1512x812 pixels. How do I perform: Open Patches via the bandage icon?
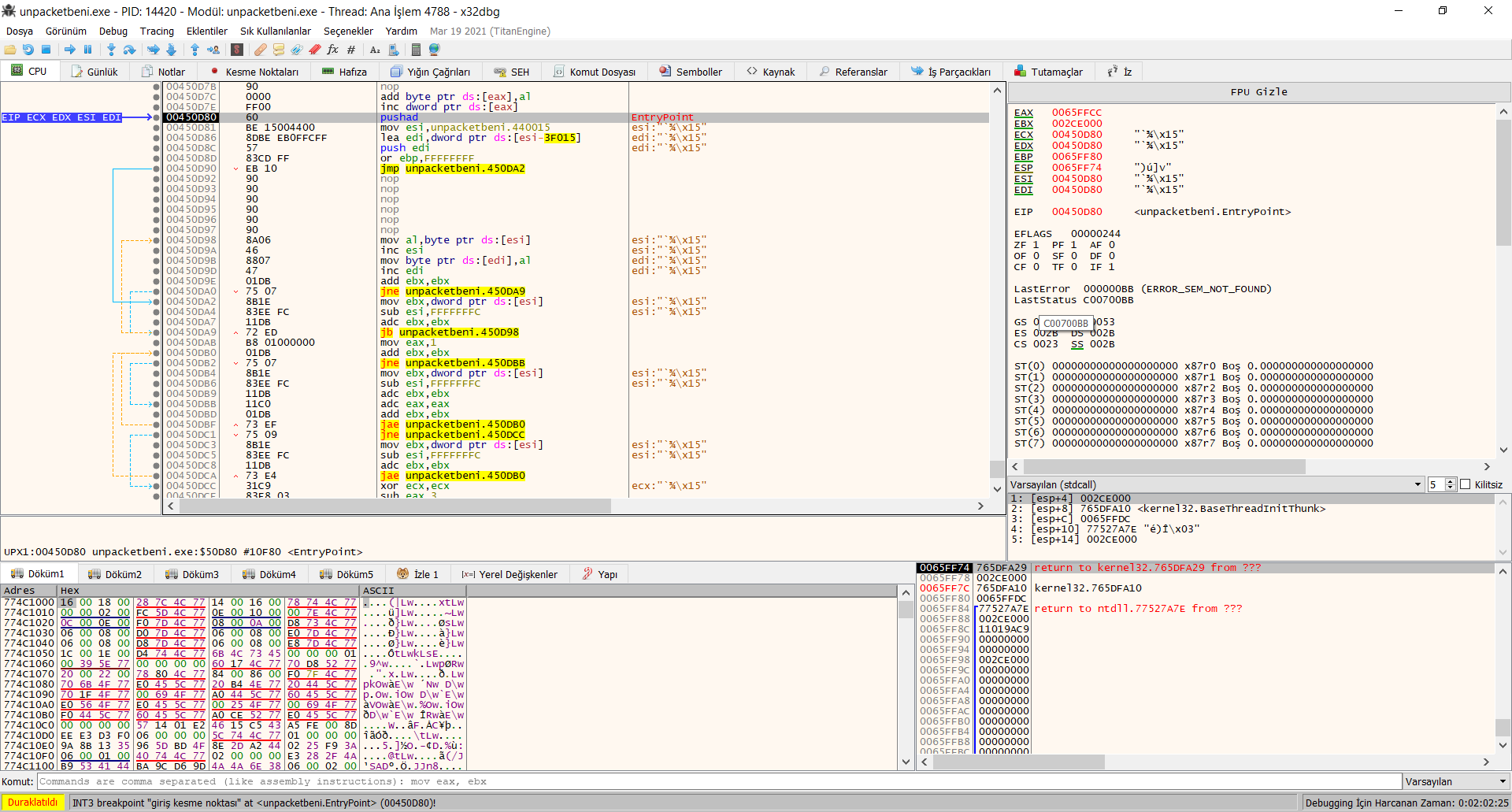260,50
